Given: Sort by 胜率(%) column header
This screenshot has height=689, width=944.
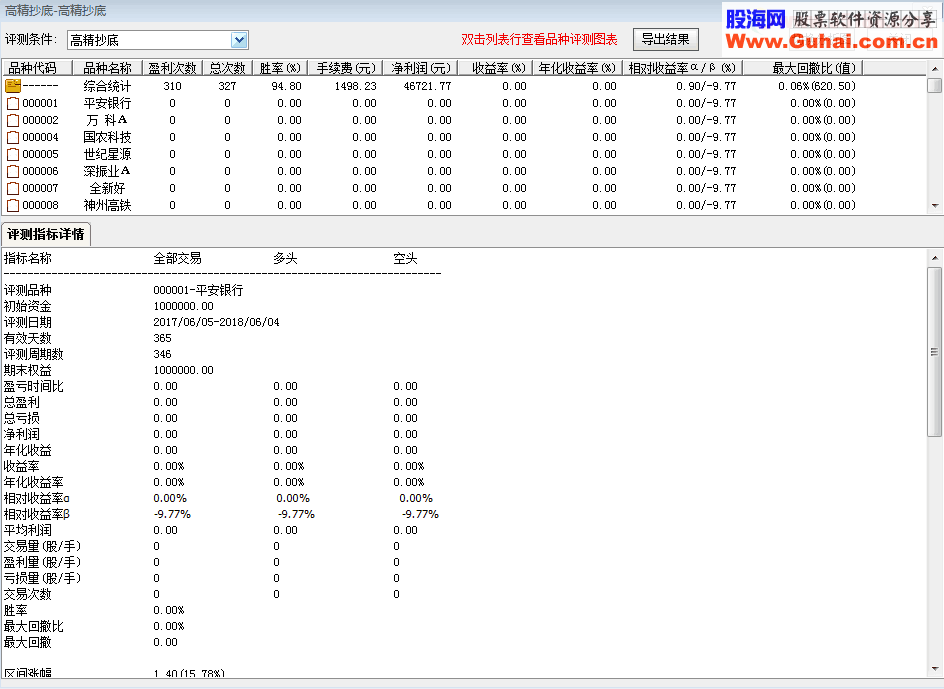Looking at the screenshot, I should [x=280, y=68].
